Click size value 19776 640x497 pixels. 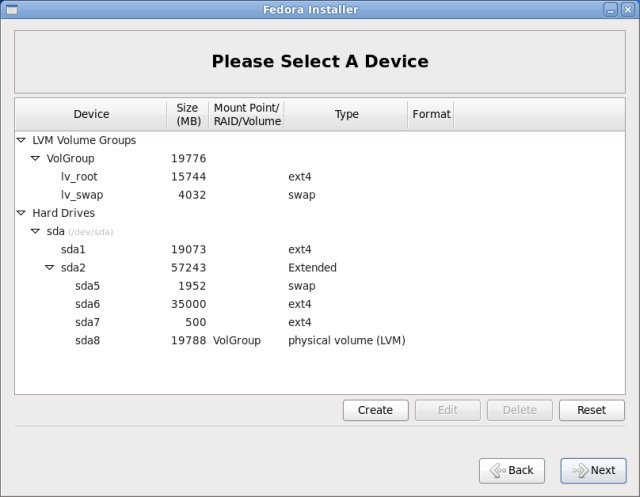point(189,158)
